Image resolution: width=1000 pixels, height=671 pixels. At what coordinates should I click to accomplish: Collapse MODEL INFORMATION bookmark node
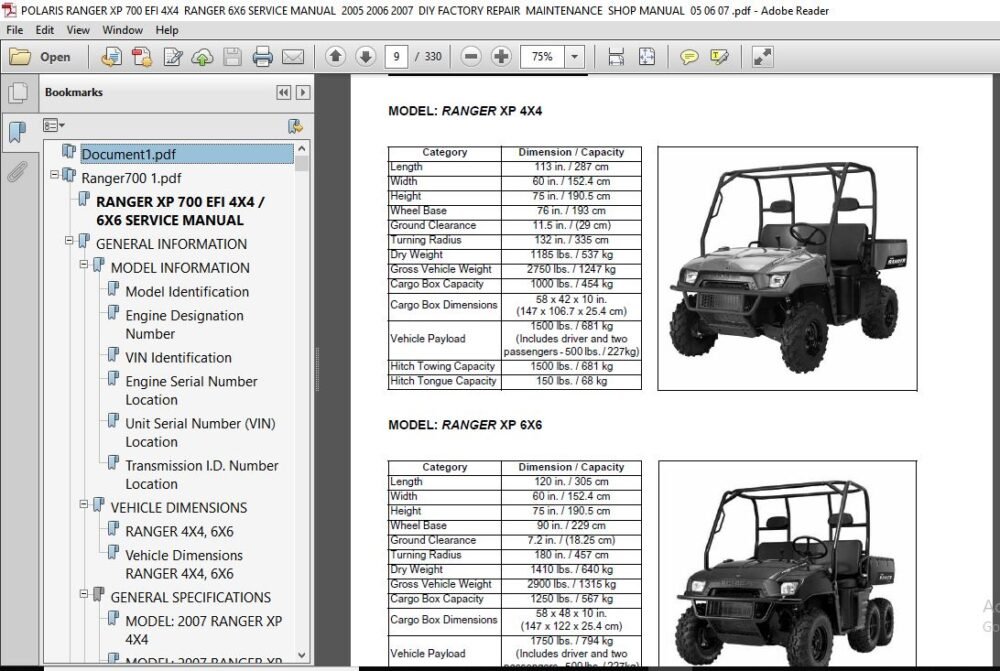(84, 264)
